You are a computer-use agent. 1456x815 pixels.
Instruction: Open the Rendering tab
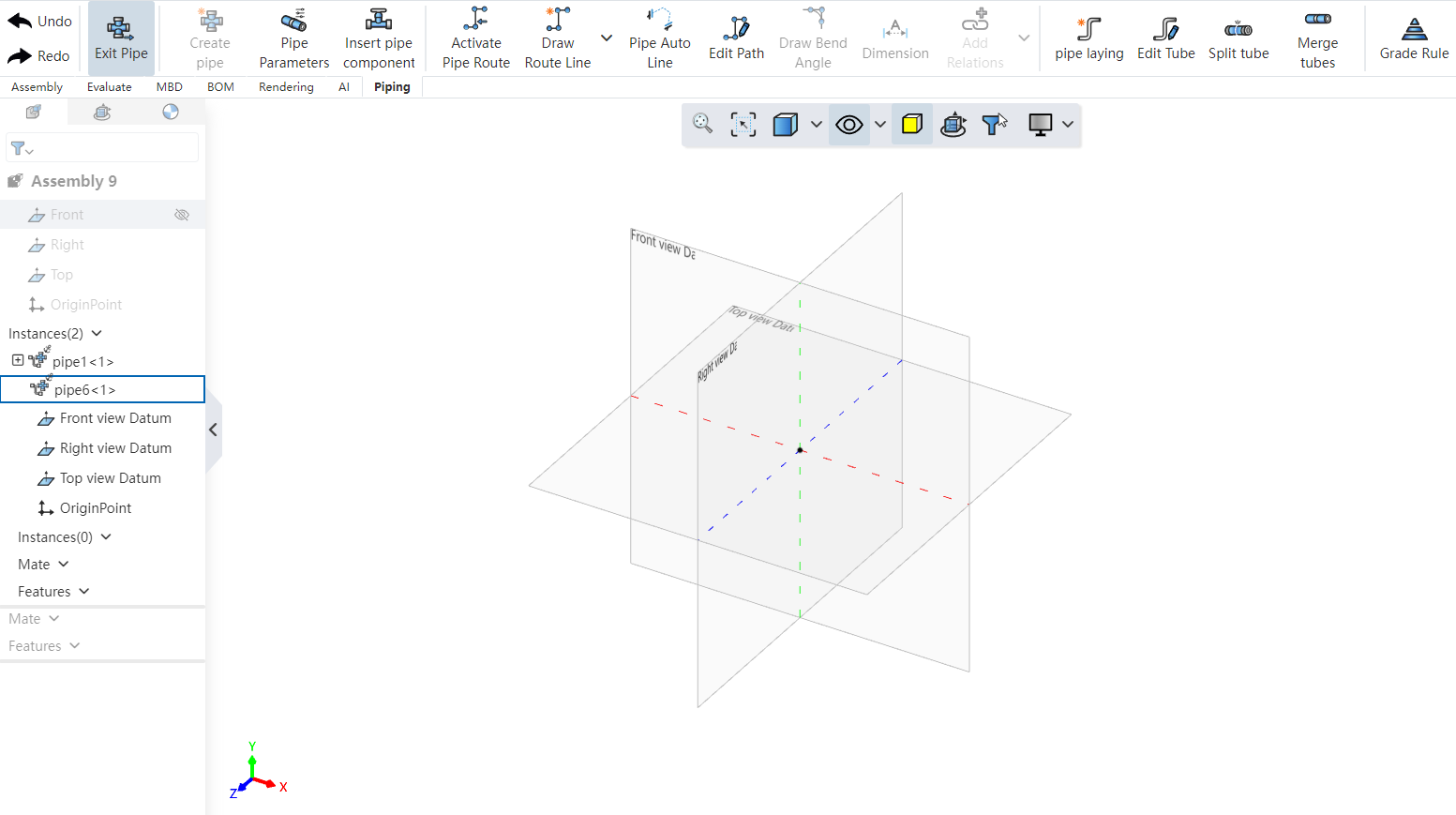pyautogui.click(x=286, y=87)
